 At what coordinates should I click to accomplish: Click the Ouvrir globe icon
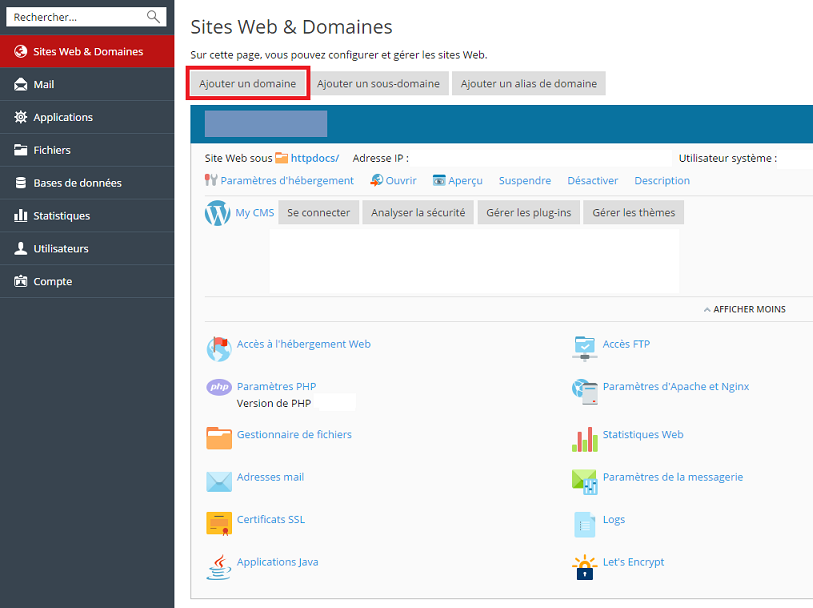[376, 180]
